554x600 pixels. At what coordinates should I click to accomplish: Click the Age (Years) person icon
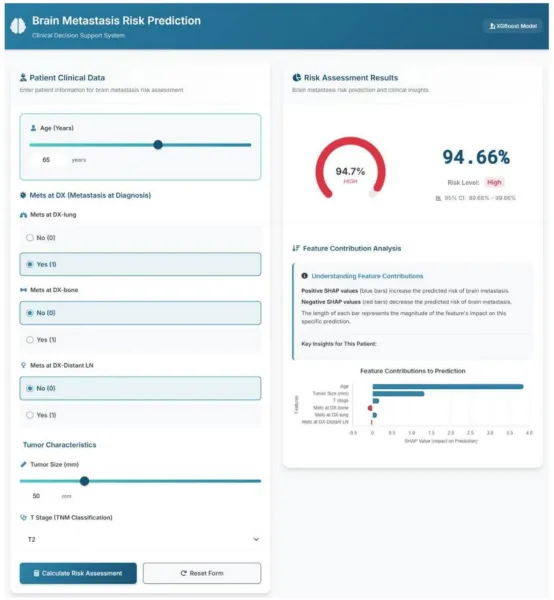(x=33, y=128)
